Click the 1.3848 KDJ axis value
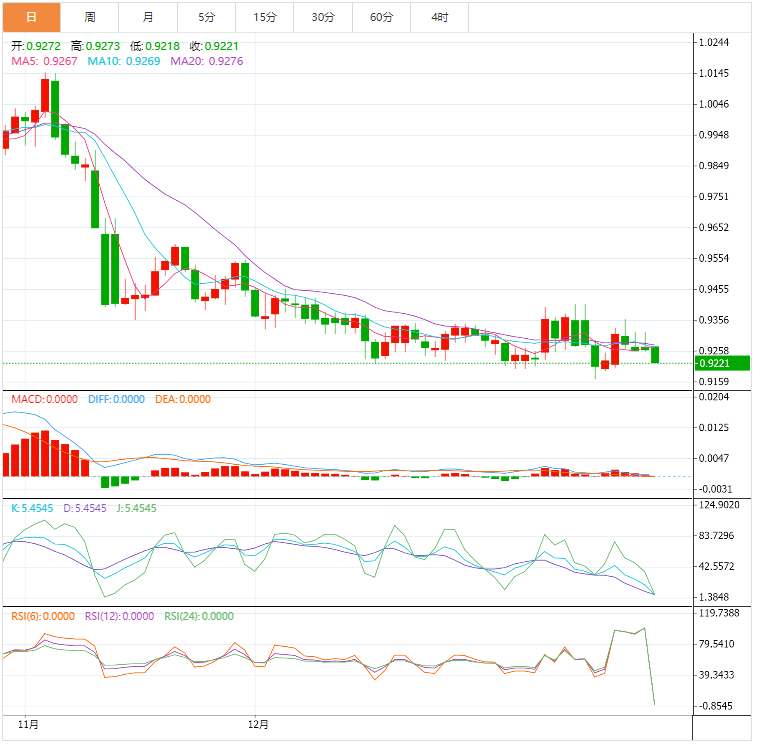 point(715,598)
